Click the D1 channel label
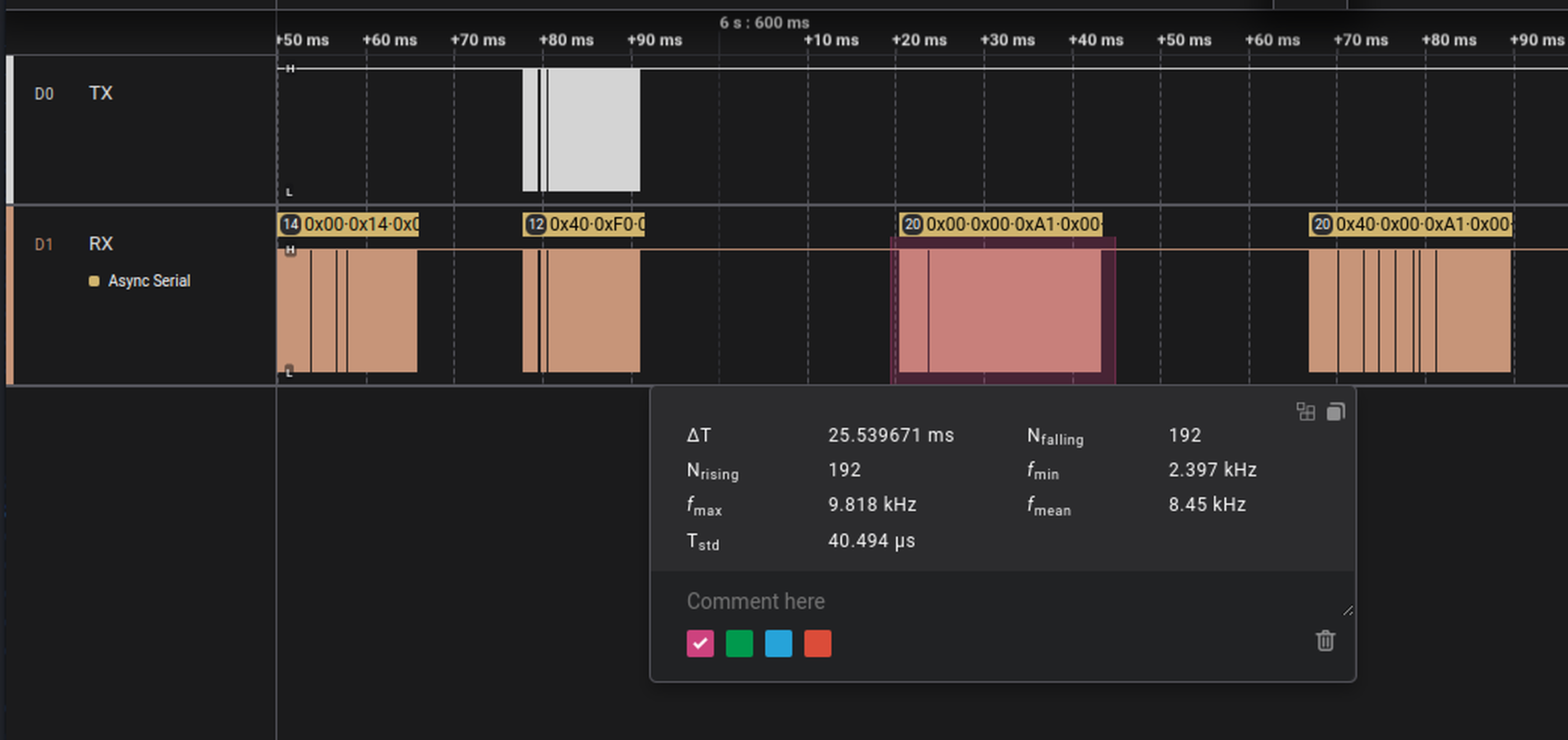The height and width of the screenshot is (740, 1568). point(45,244)
